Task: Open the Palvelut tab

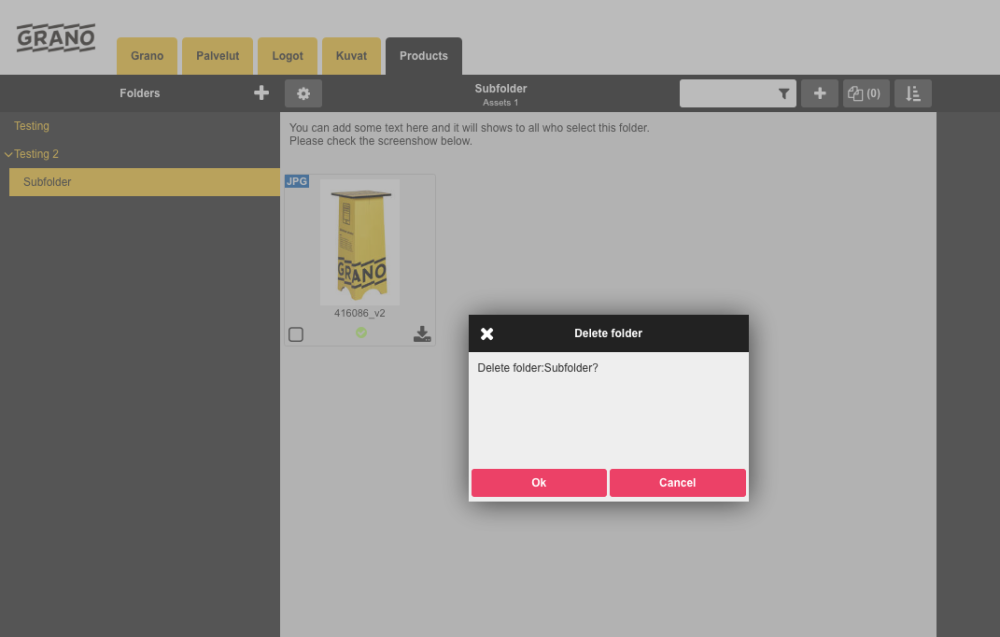Action: point(217,56)
